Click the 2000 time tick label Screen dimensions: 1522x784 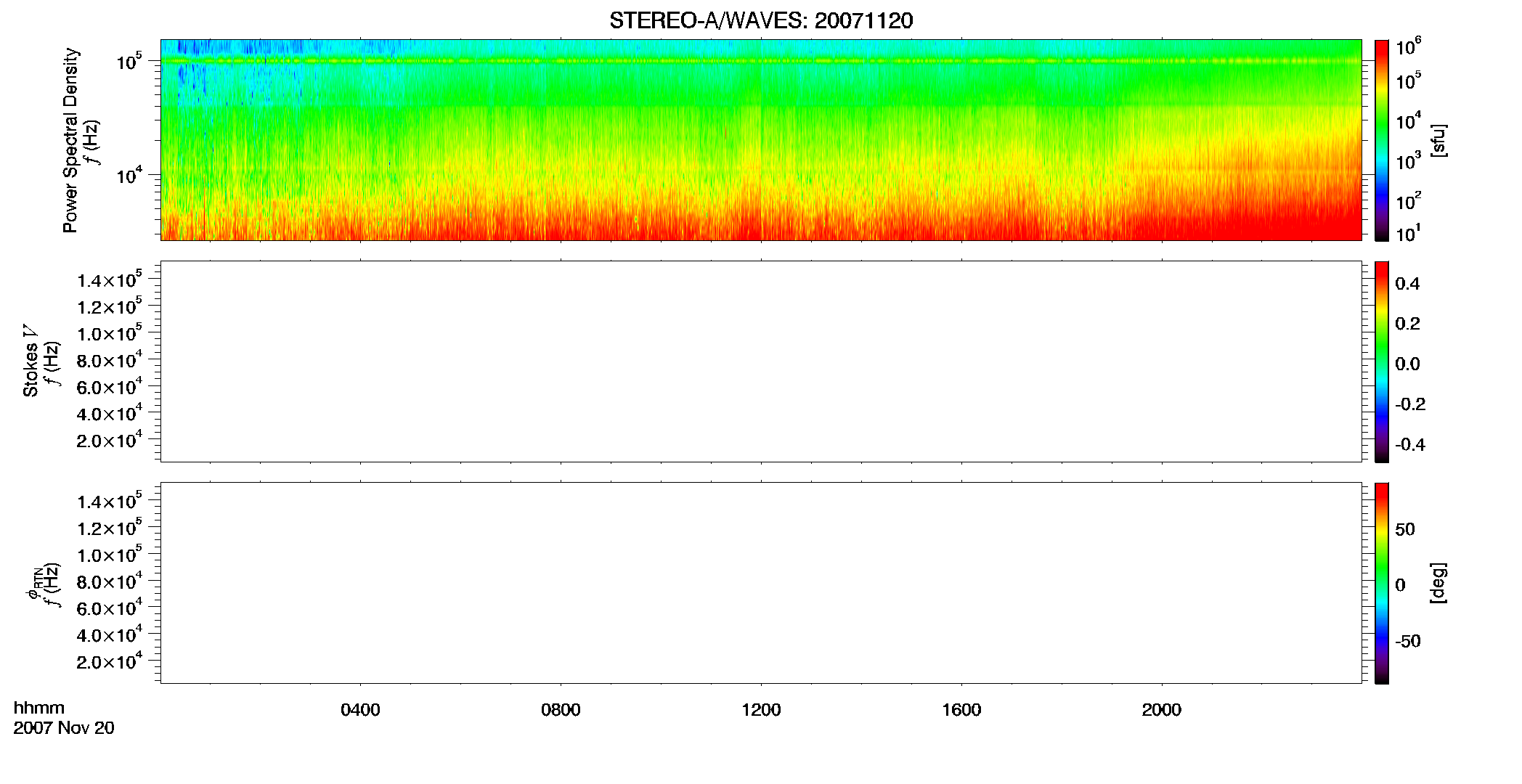[x=1162, y=710]
